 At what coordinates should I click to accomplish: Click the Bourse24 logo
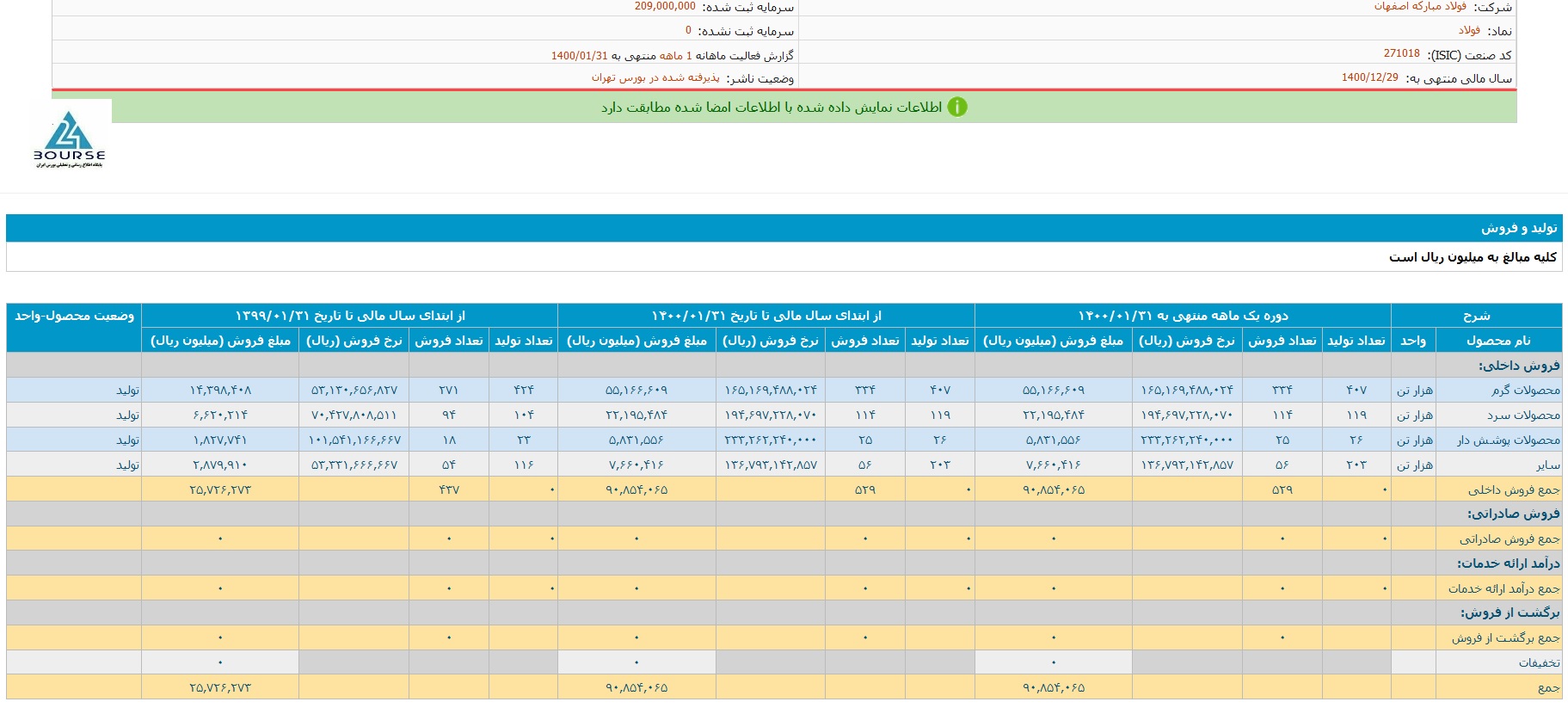click(x=69, y=139)
